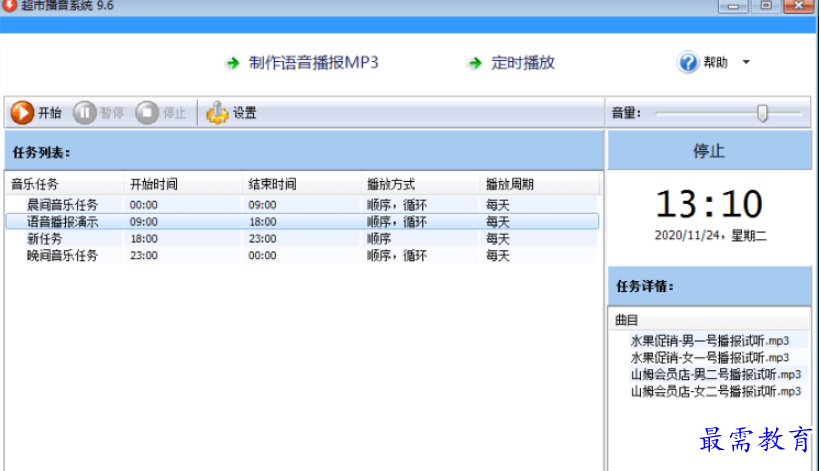Viewport: 821px width, 471px height.
Task: Click the blue Help question mark icon
Action: pos(688,63)
